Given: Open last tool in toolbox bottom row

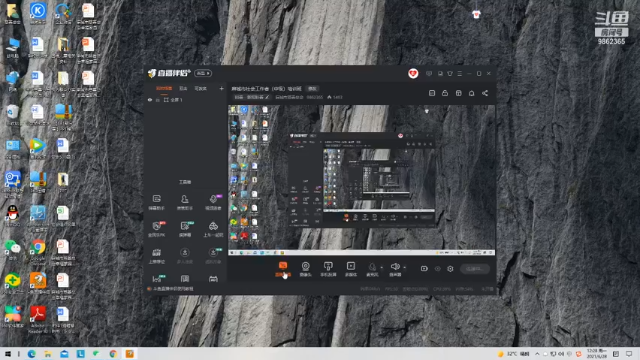Looking at the screenshot, I should pyautogui.click(x=213, y=279).
